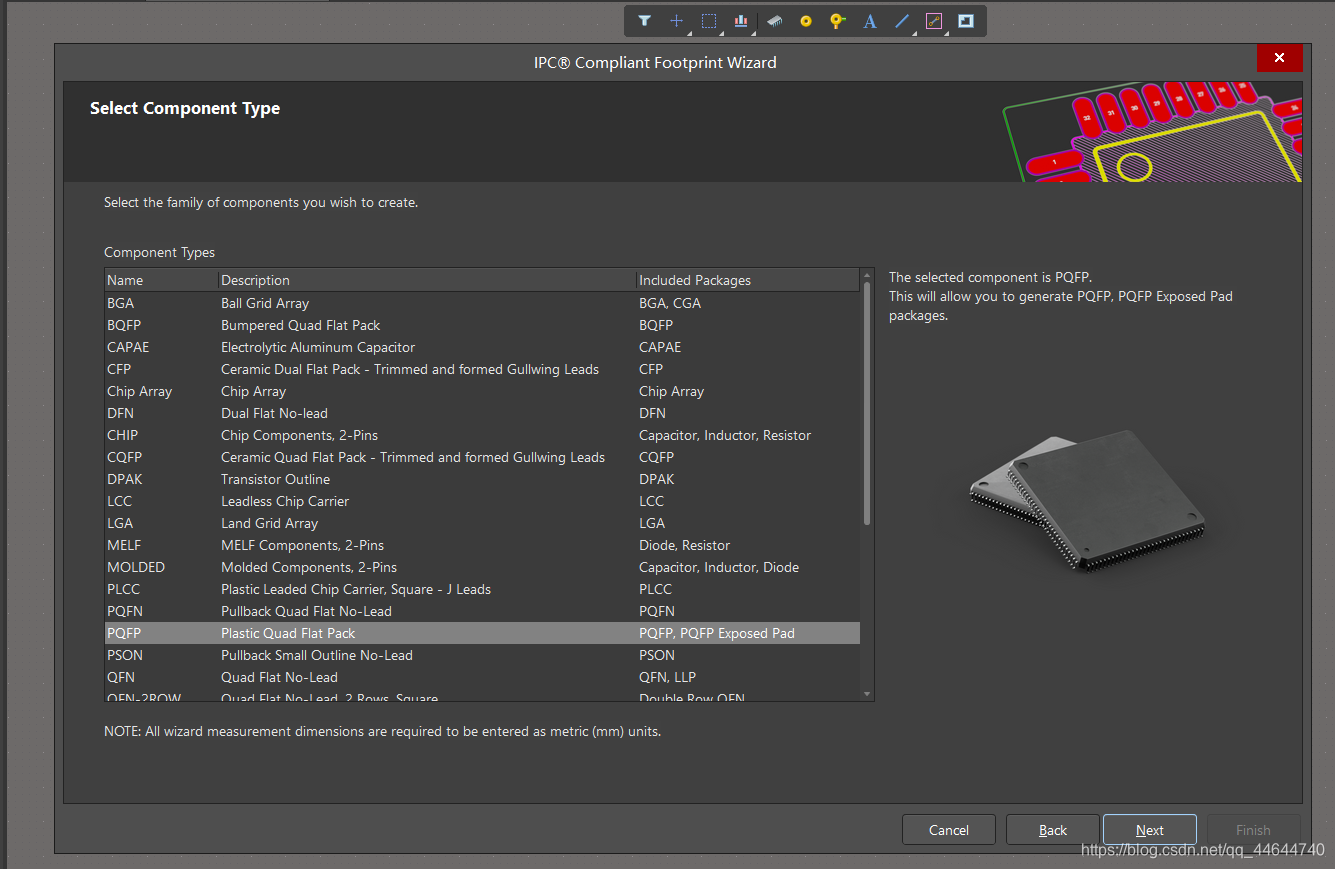The width and height of the screenshot is (1335, 869).
Task: Select the QFN Quad Flat No-Lead row
Action: tap(482, 677)
